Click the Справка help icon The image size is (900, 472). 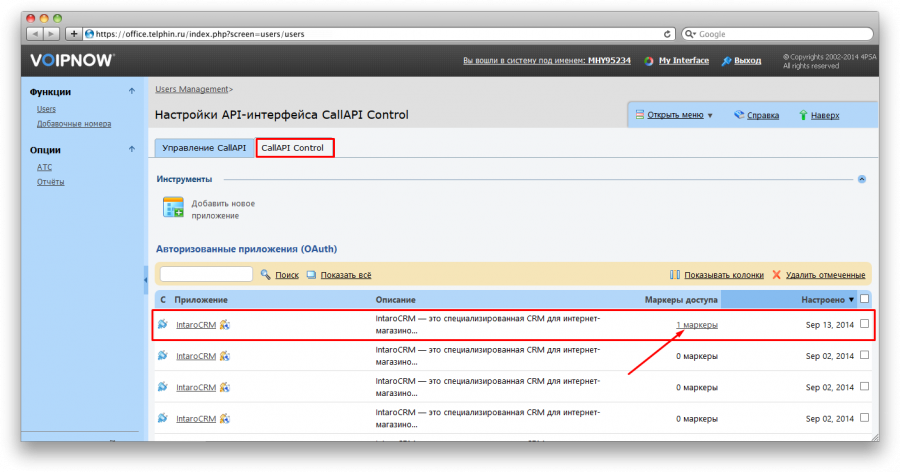(739, 115)
